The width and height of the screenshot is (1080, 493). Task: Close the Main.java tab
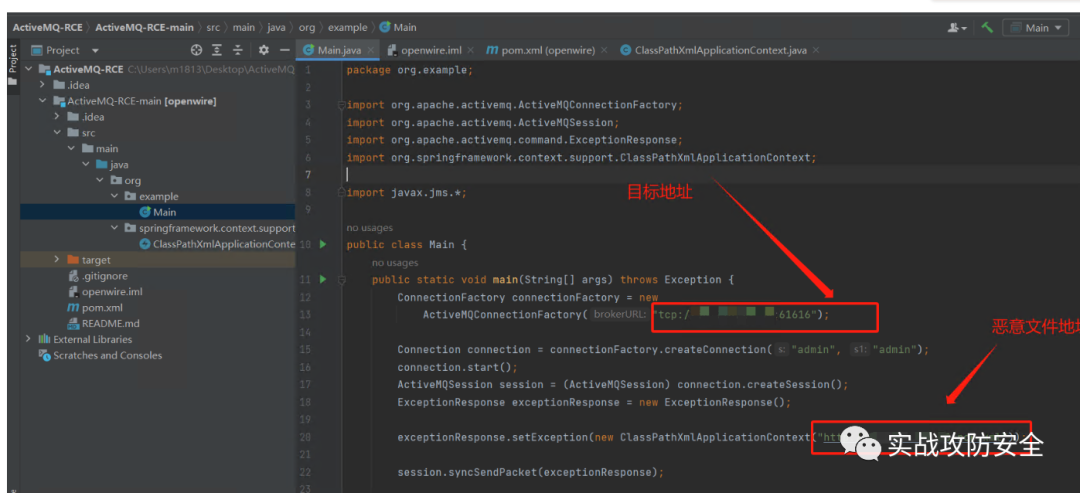[x=371, y=50]
